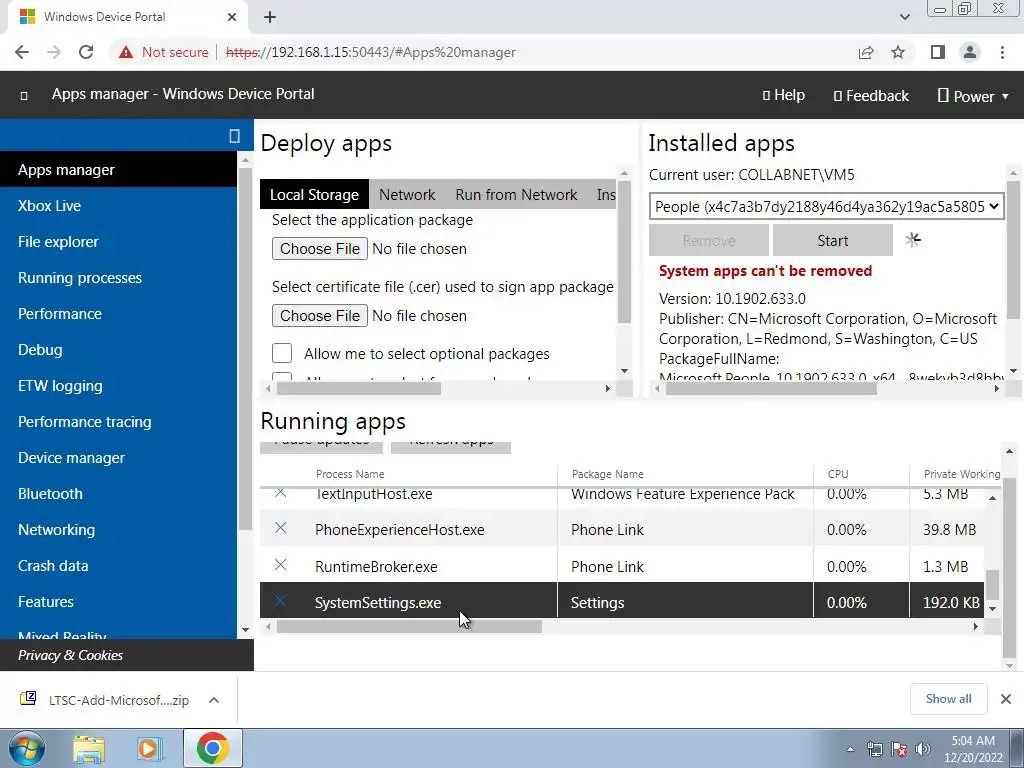Share this page via the share icon
The image size is (1024, 768).
(x=866, y=52)
